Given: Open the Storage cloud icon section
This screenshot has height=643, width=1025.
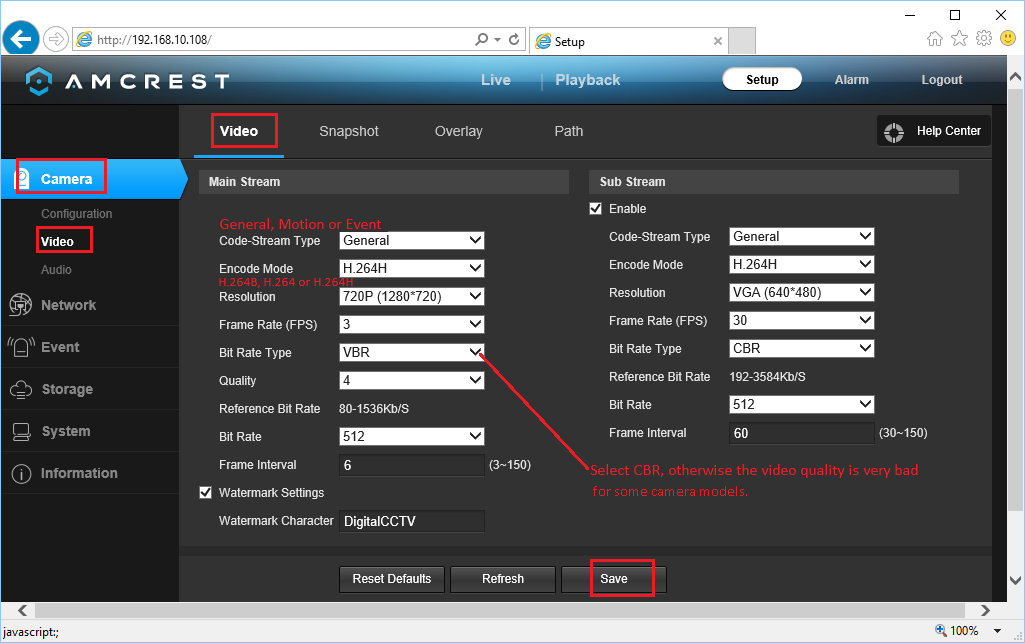Looking at the screenshot, I should pos(21,389).
